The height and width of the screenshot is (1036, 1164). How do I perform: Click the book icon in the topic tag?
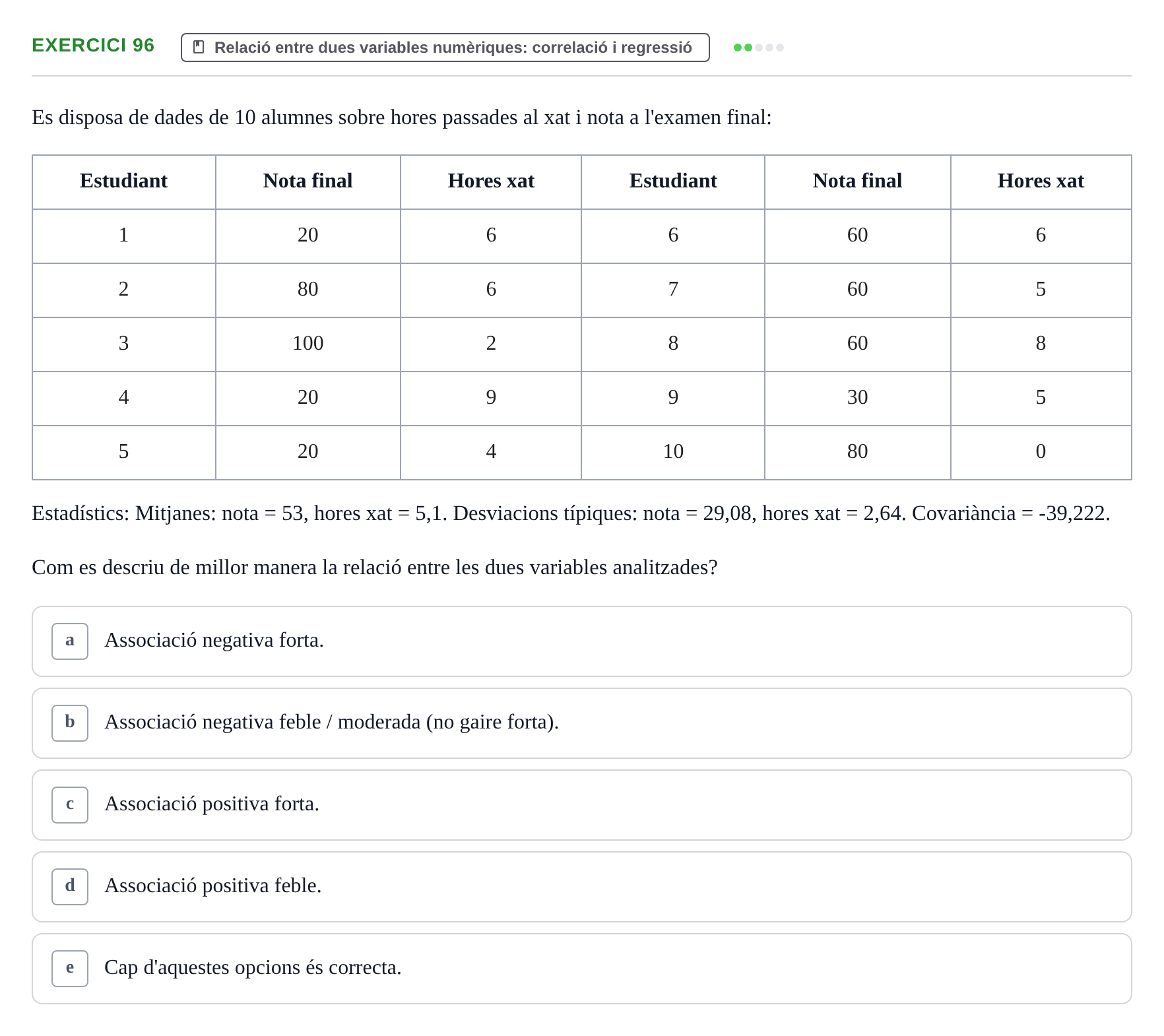[x=198, y=48]
